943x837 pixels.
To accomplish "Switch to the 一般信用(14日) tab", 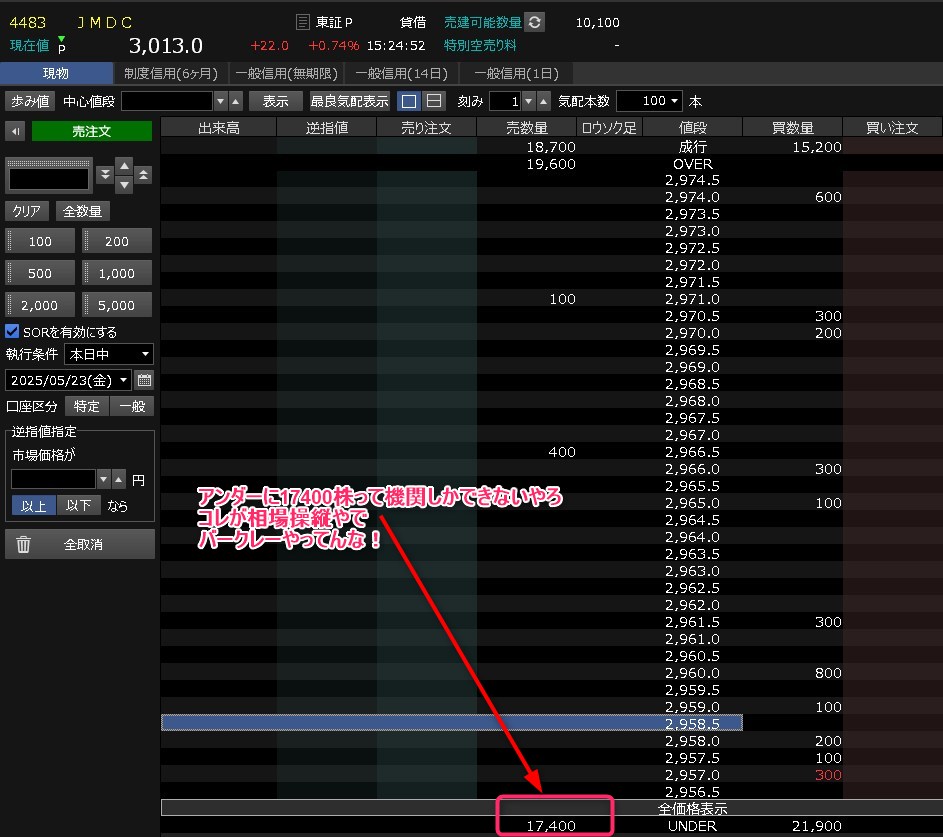I will coord(401,73).
